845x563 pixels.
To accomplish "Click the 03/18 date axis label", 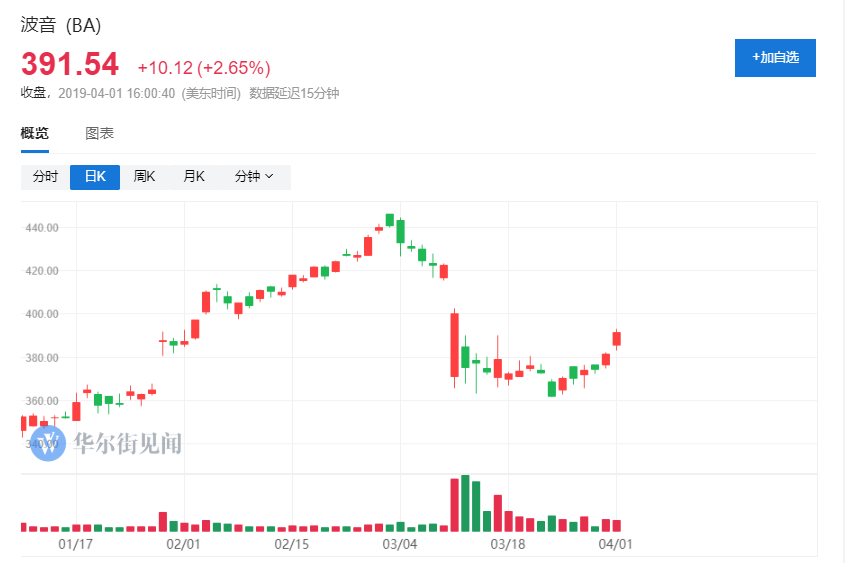I will (x=508, y=545).
